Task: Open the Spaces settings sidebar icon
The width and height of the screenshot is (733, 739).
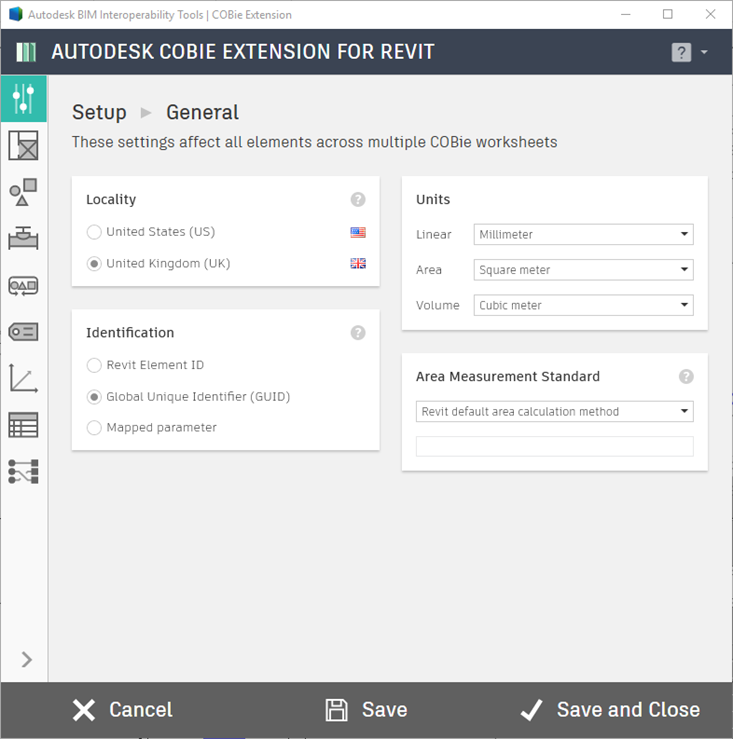Action: coord(24,145)
